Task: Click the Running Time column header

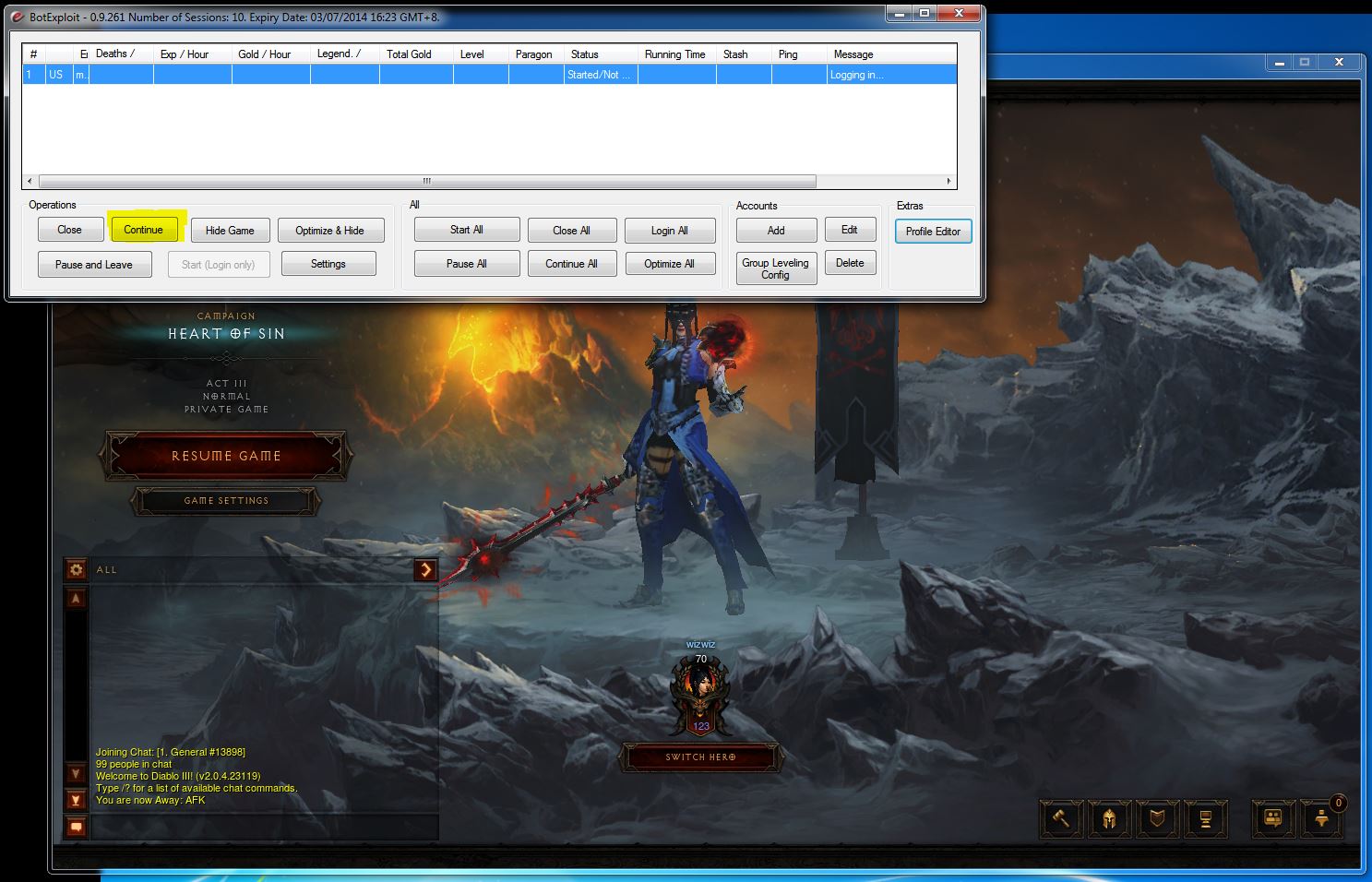Action: click(x=676, y=54)
